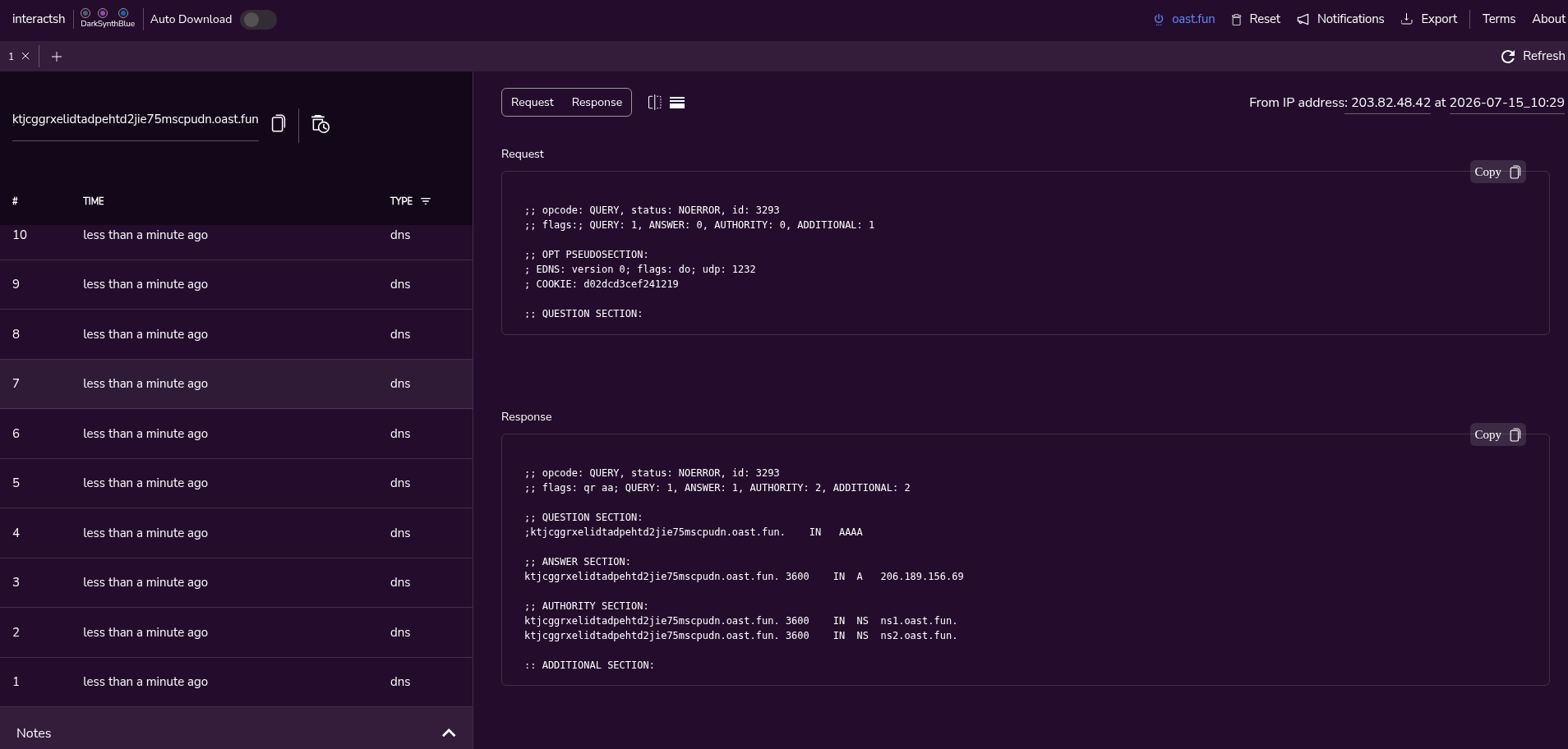Select the Synth theme radio button
Viewport: 1568px width, 749px height.
[103, 13]
